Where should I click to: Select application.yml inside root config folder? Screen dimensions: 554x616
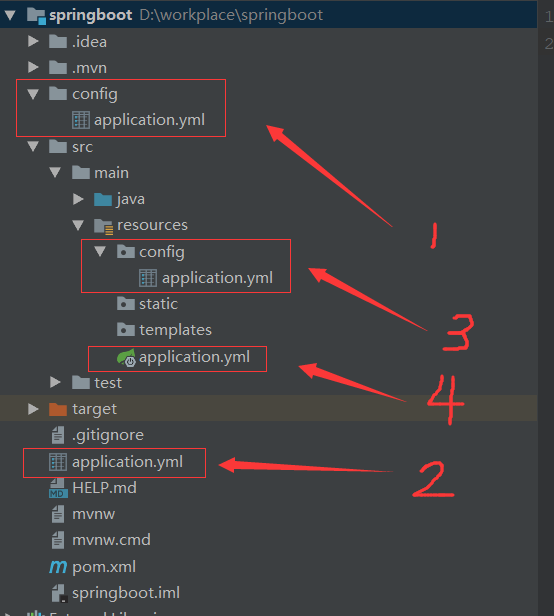(x=149, y=120)
